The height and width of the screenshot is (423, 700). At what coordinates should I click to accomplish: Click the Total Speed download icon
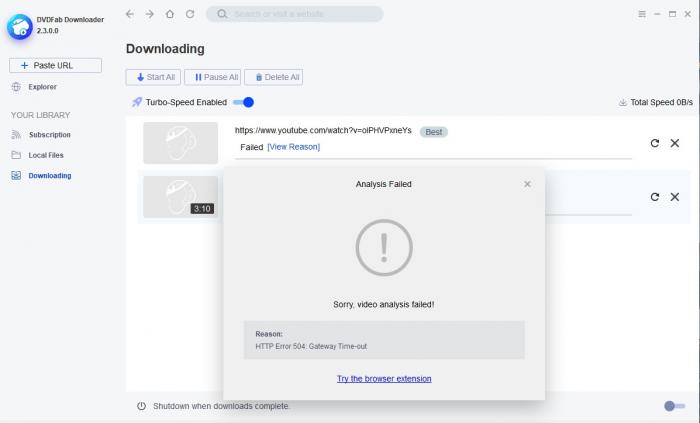click(623, 103)
